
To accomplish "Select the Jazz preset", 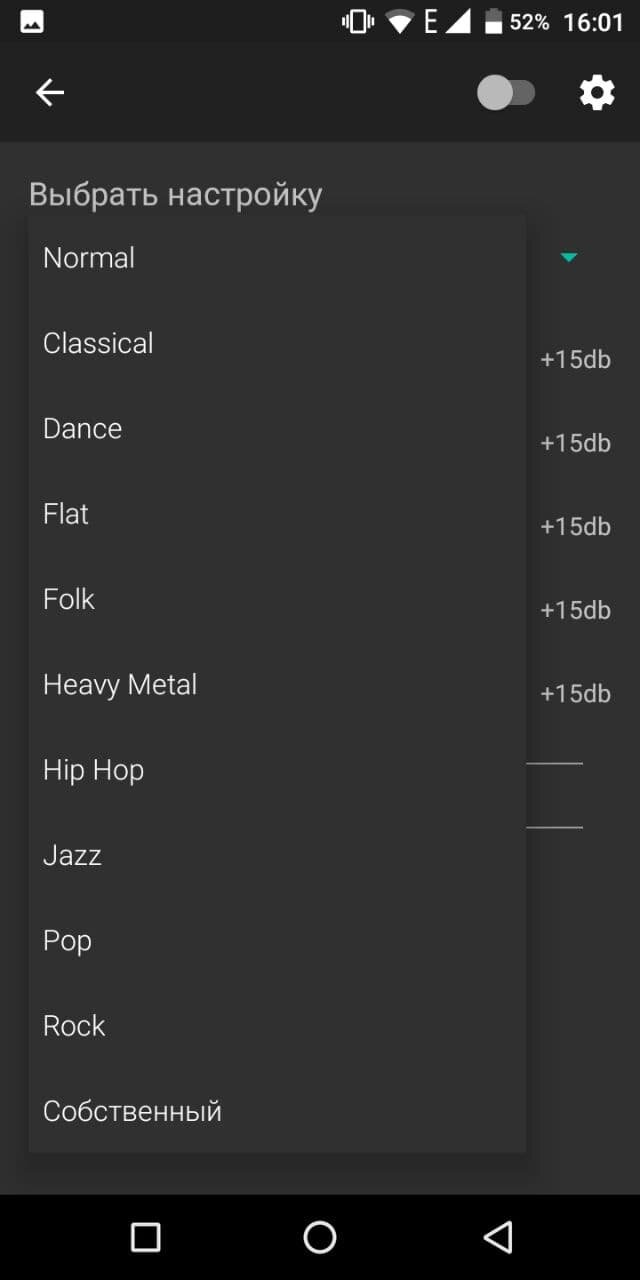I will tap(277, 855).
